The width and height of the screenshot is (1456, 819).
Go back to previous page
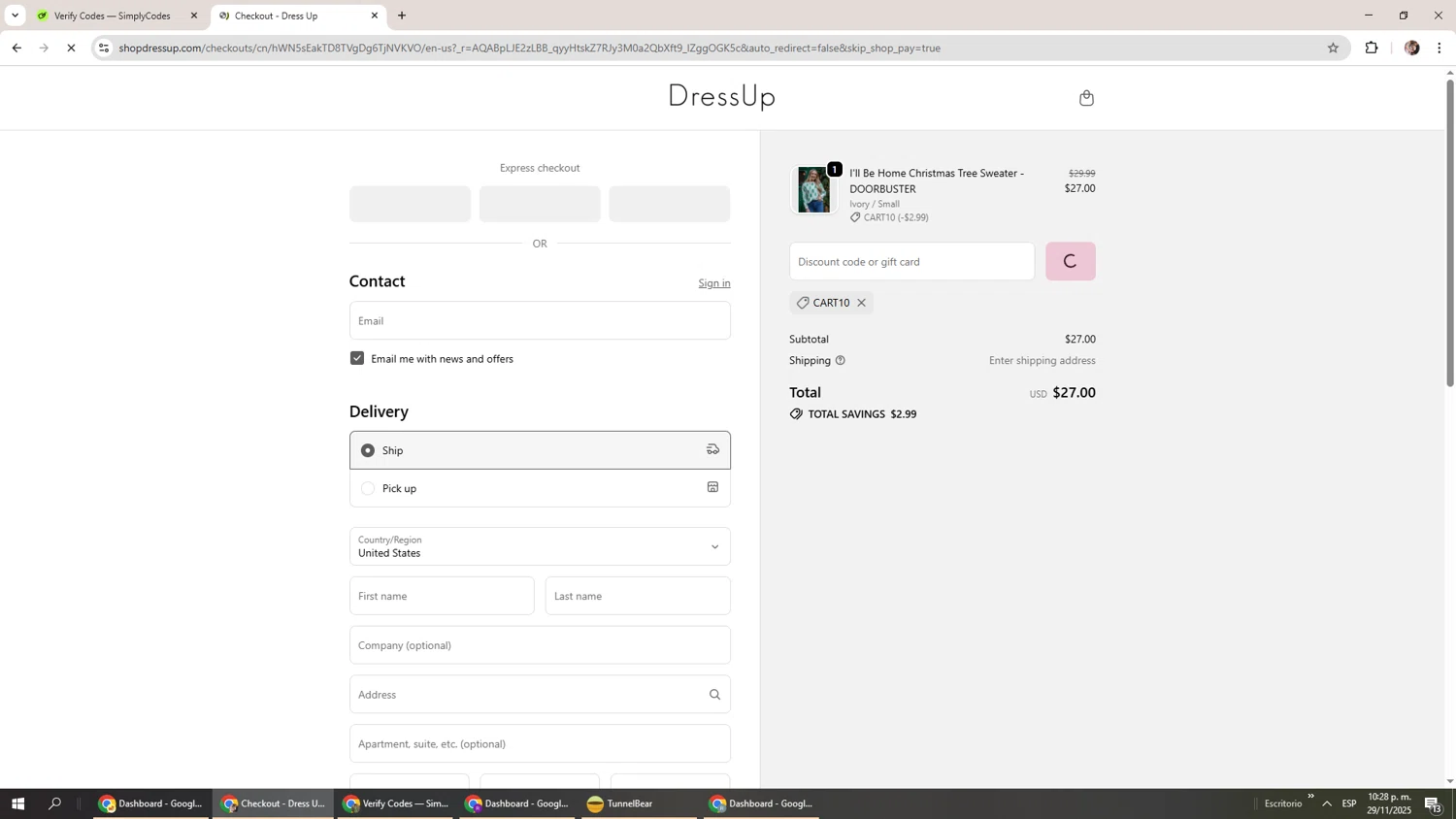17,48
